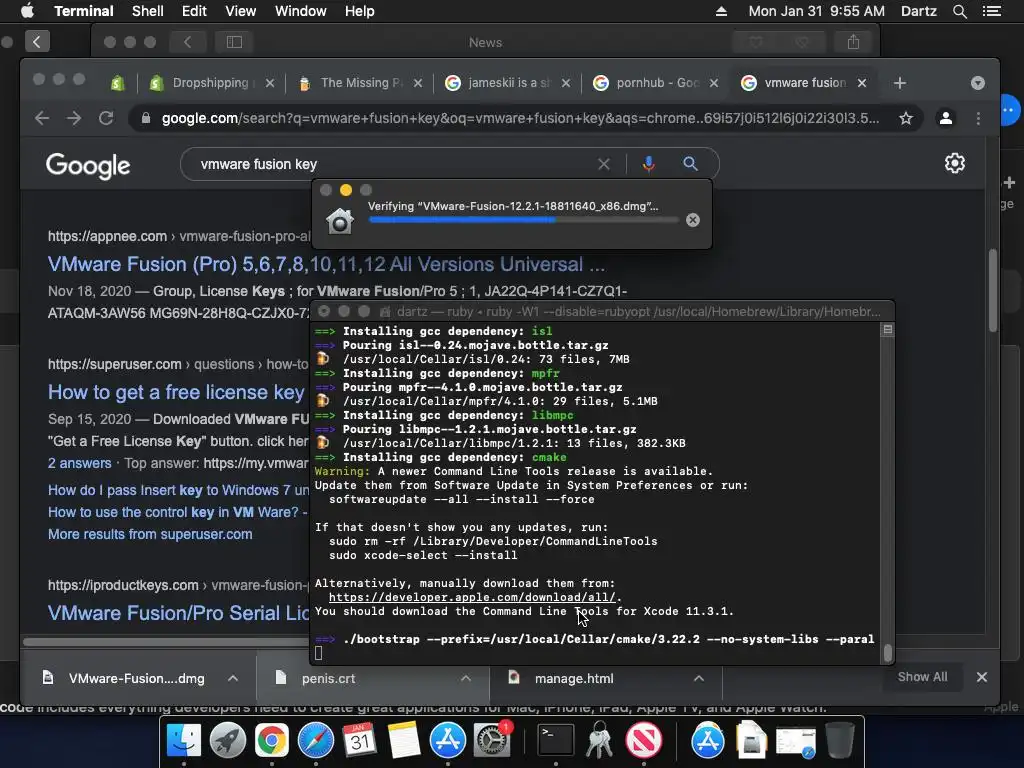The image size is (1024, 768).
Task: Open System Preferences from the Dock
Action: coord(492,741)
